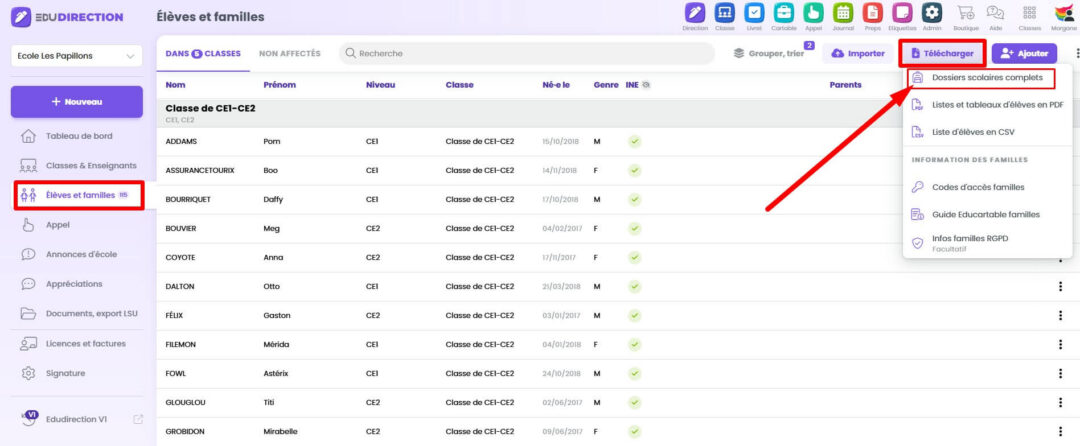1080x446 pixels.
Task: Open row options menu for FÉLIX Gaston
Action: [x=1060, y=315]
